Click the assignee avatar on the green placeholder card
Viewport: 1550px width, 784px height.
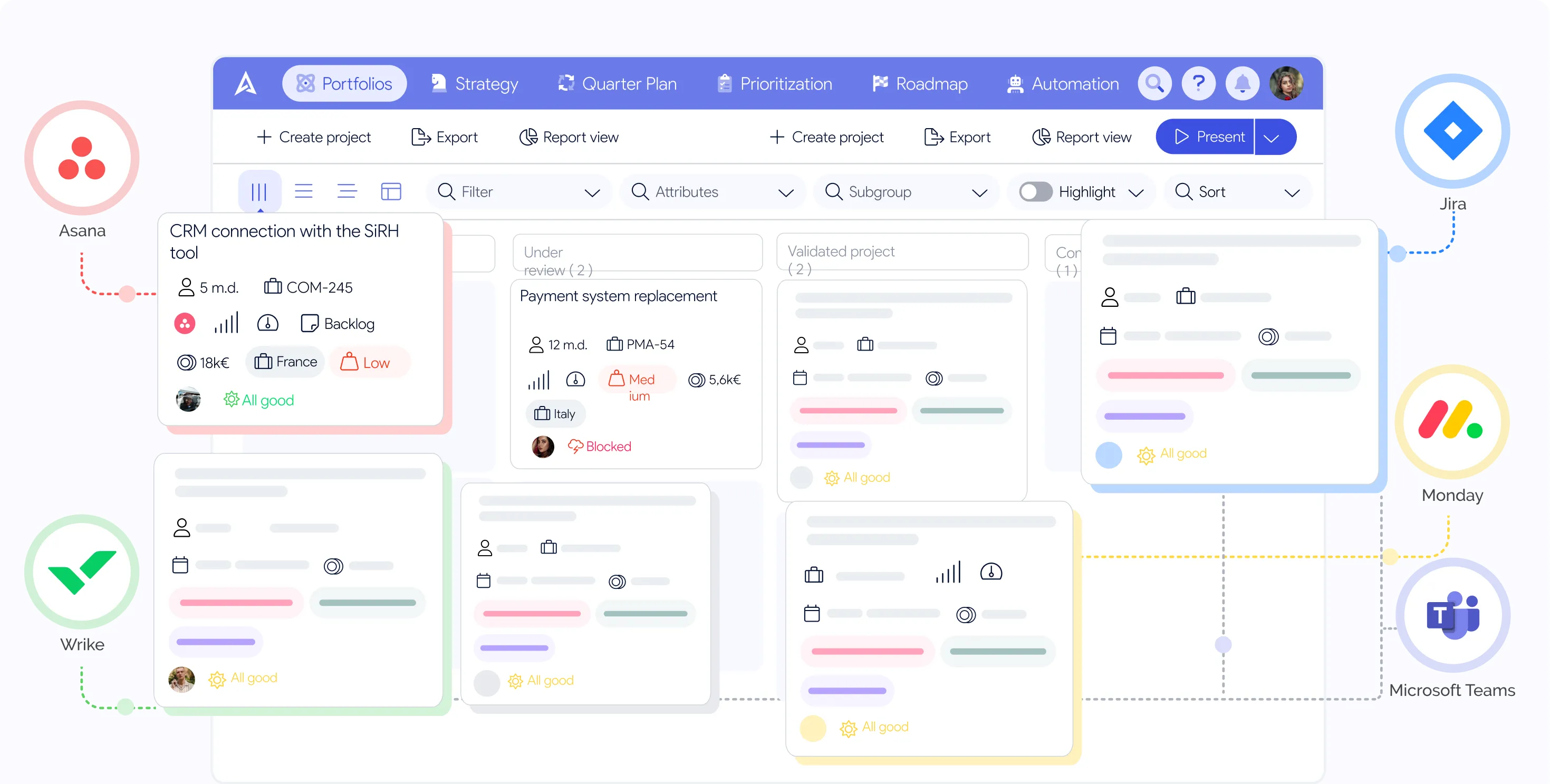181,679
